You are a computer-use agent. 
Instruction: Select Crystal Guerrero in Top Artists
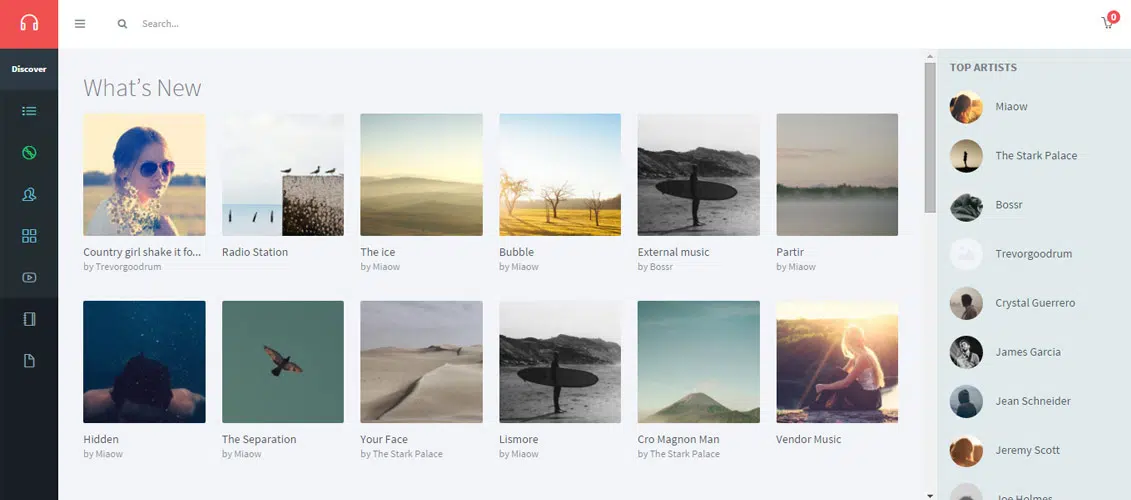click(x=1034, y=303)
